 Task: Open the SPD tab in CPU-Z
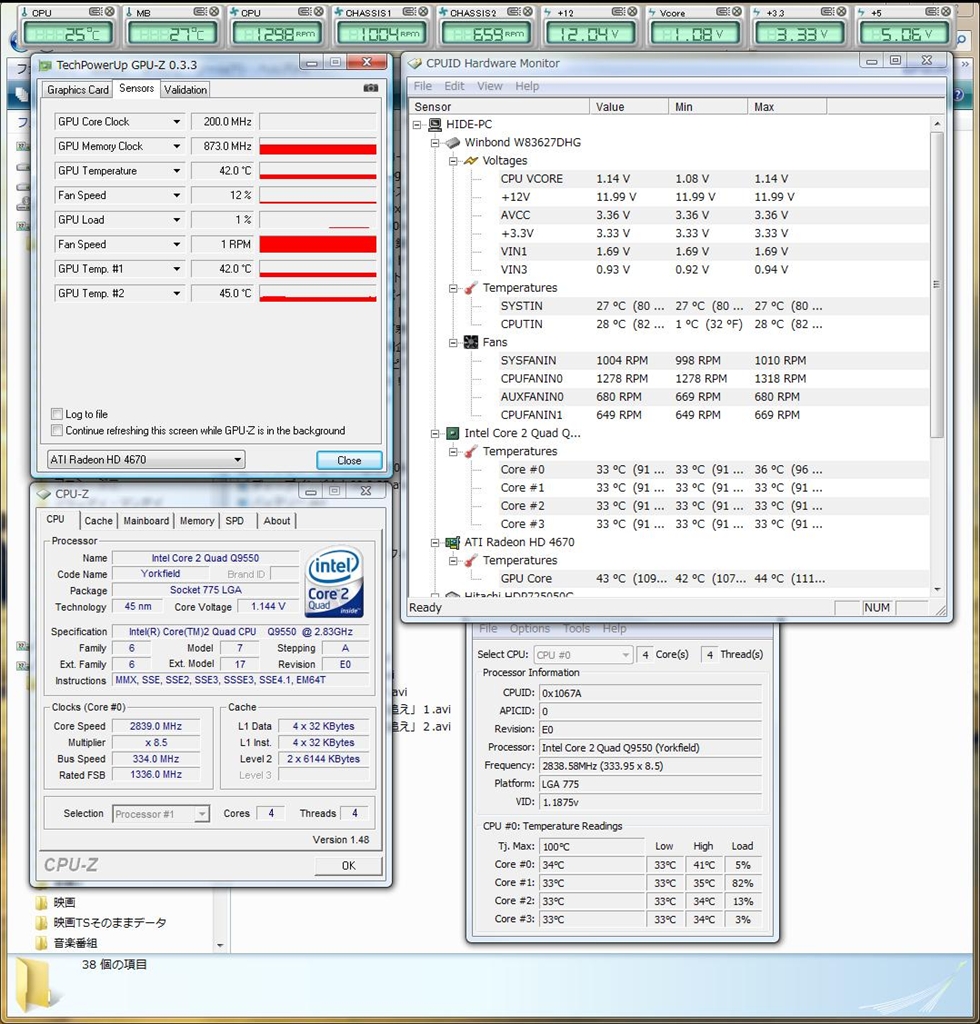[234, 520]
